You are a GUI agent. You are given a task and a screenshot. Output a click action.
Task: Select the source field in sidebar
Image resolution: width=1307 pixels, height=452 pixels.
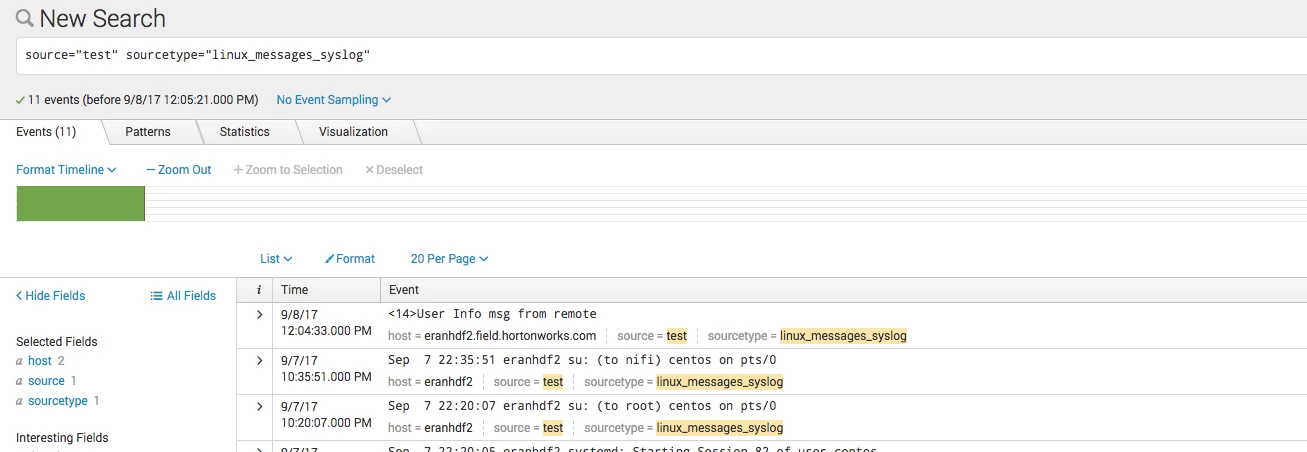(46, 381)
